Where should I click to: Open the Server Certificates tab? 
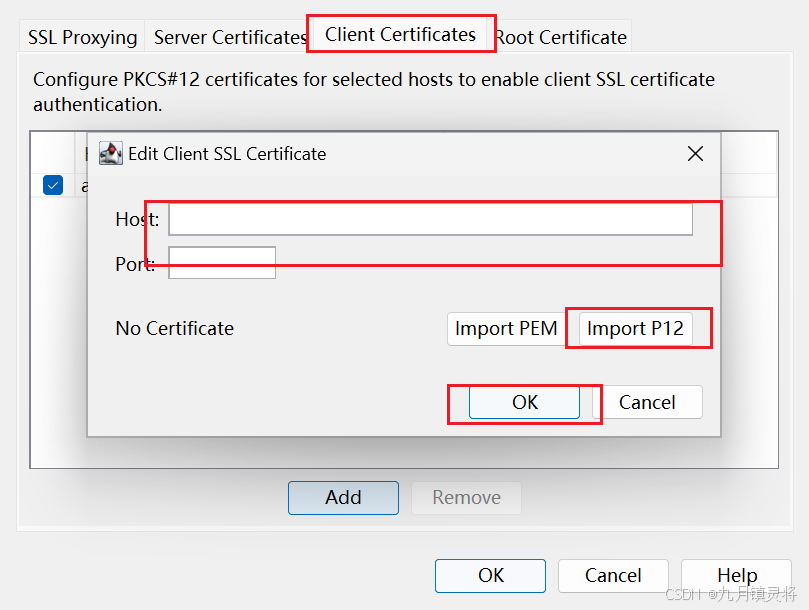point(229,37)
